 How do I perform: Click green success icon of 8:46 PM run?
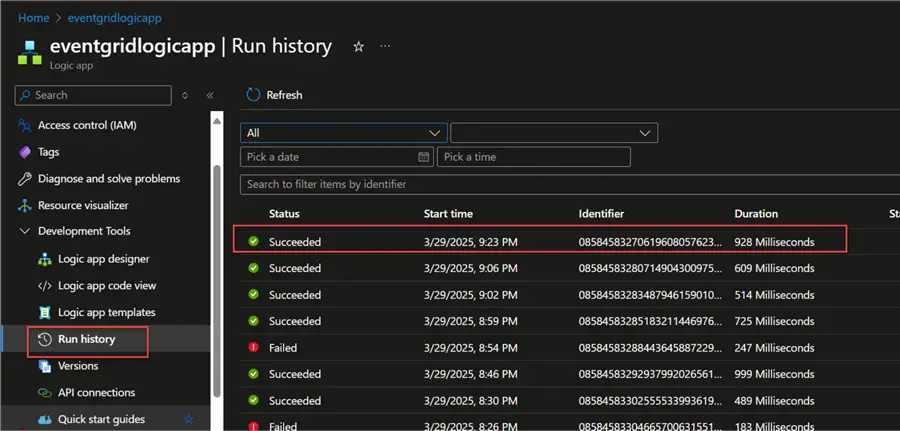[253, 374]
